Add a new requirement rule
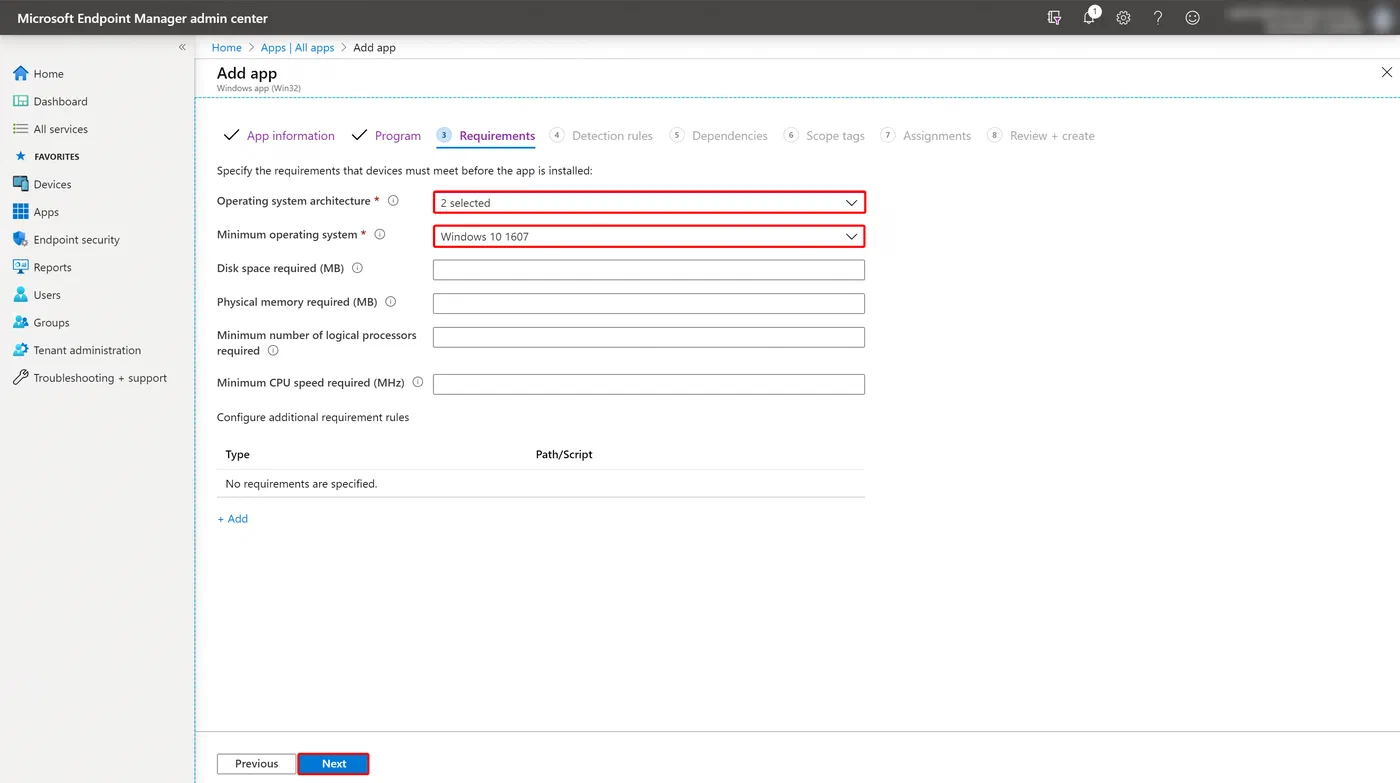Image resolution: width=1400 pixels, height=783 pixels. click(233, 519)
